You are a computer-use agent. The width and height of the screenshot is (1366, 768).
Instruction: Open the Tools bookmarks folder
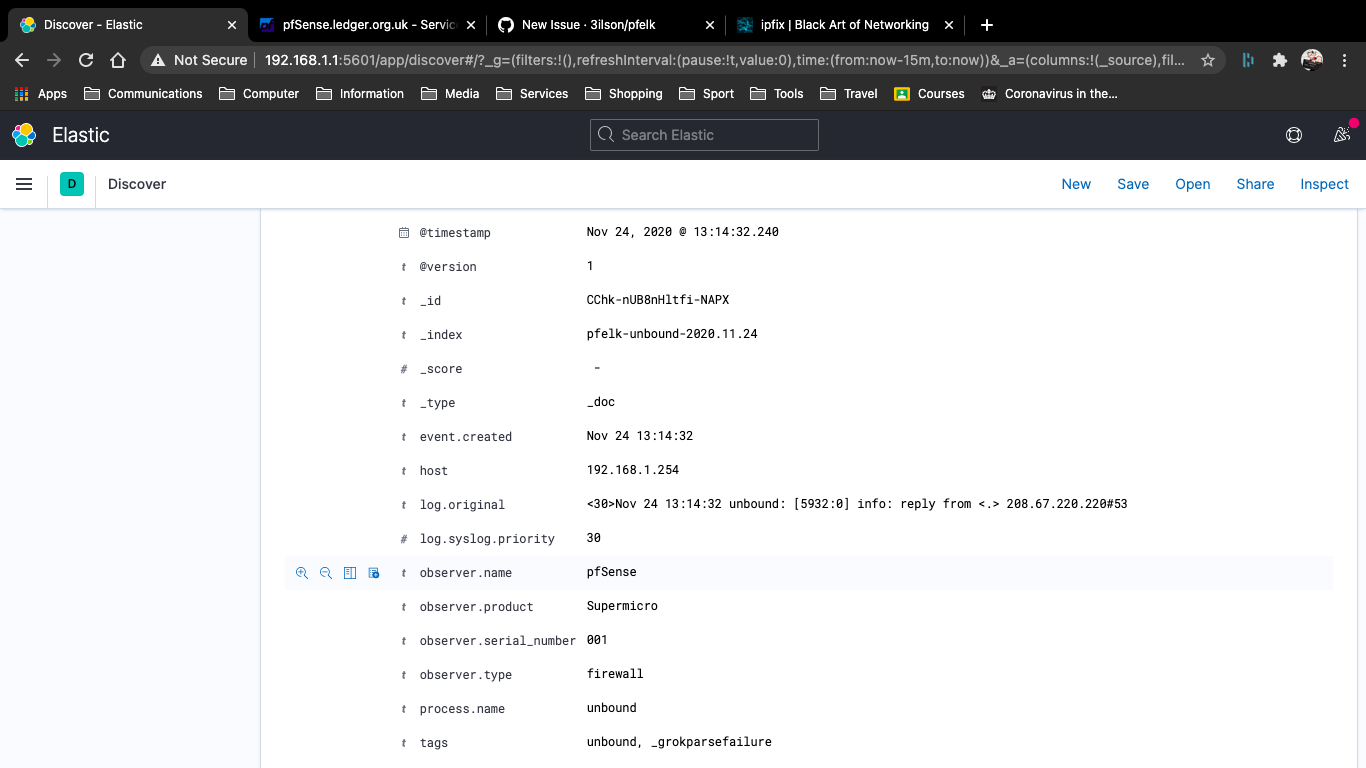[x=776, y=93]
